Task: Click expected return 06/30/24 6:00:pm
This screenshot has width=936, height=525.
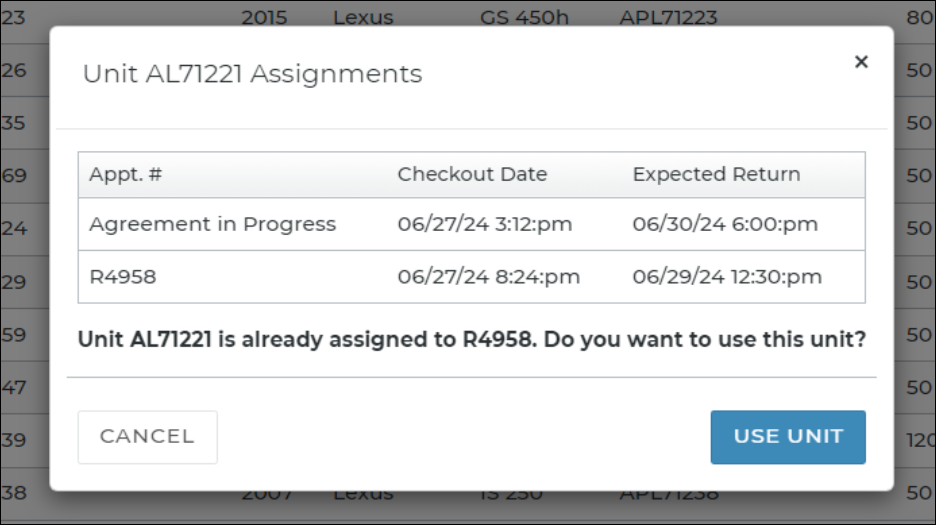Action: coord(725,224)
